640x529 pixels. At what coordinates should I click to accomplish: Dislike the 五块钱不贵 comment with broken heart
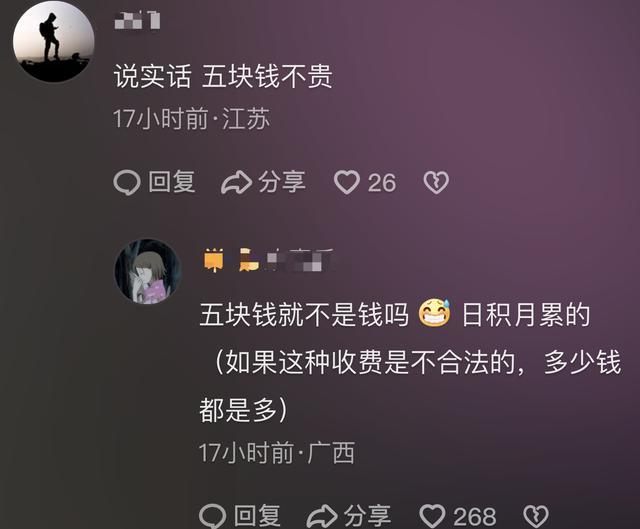(436, 182)
